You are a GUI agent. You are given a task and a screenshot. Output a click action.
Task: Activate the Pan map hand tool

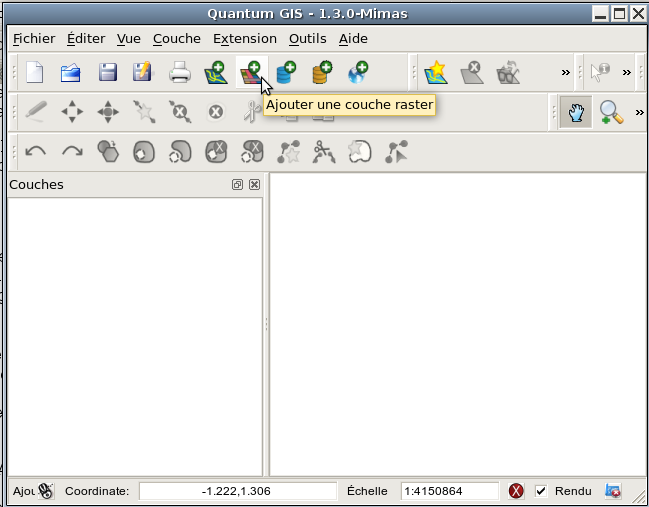576,112
